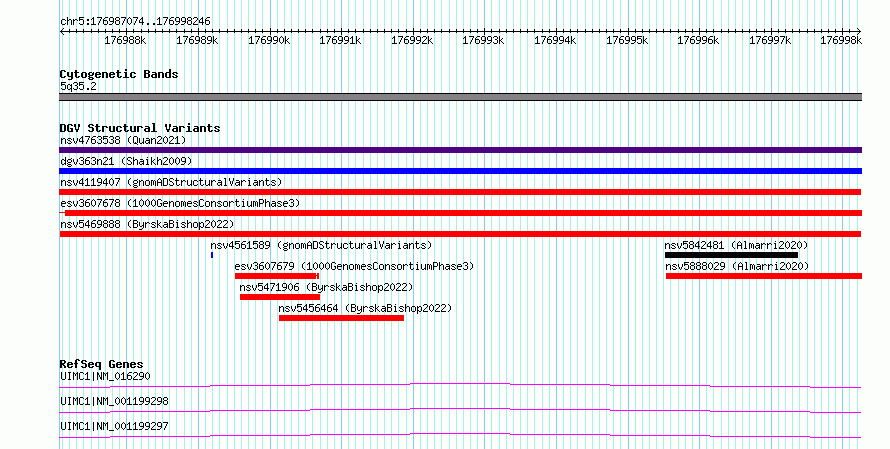Click the nsv5888029 Almarri2020 red bar
The width and height of the screenshot is (890, 449).
point(764,276)
